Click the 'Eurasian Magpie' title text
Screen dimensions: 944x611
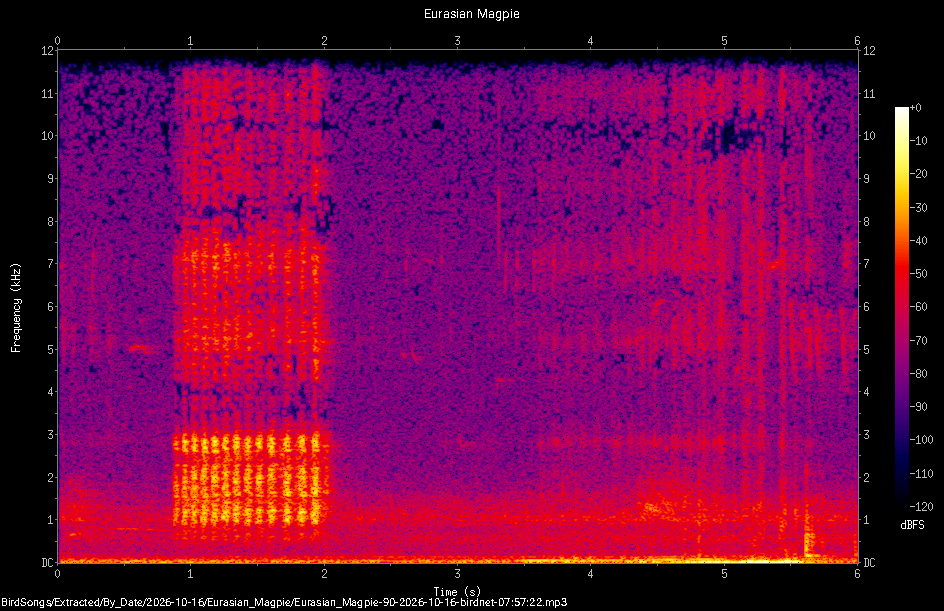pyautogui.click(x=471, y=14)
